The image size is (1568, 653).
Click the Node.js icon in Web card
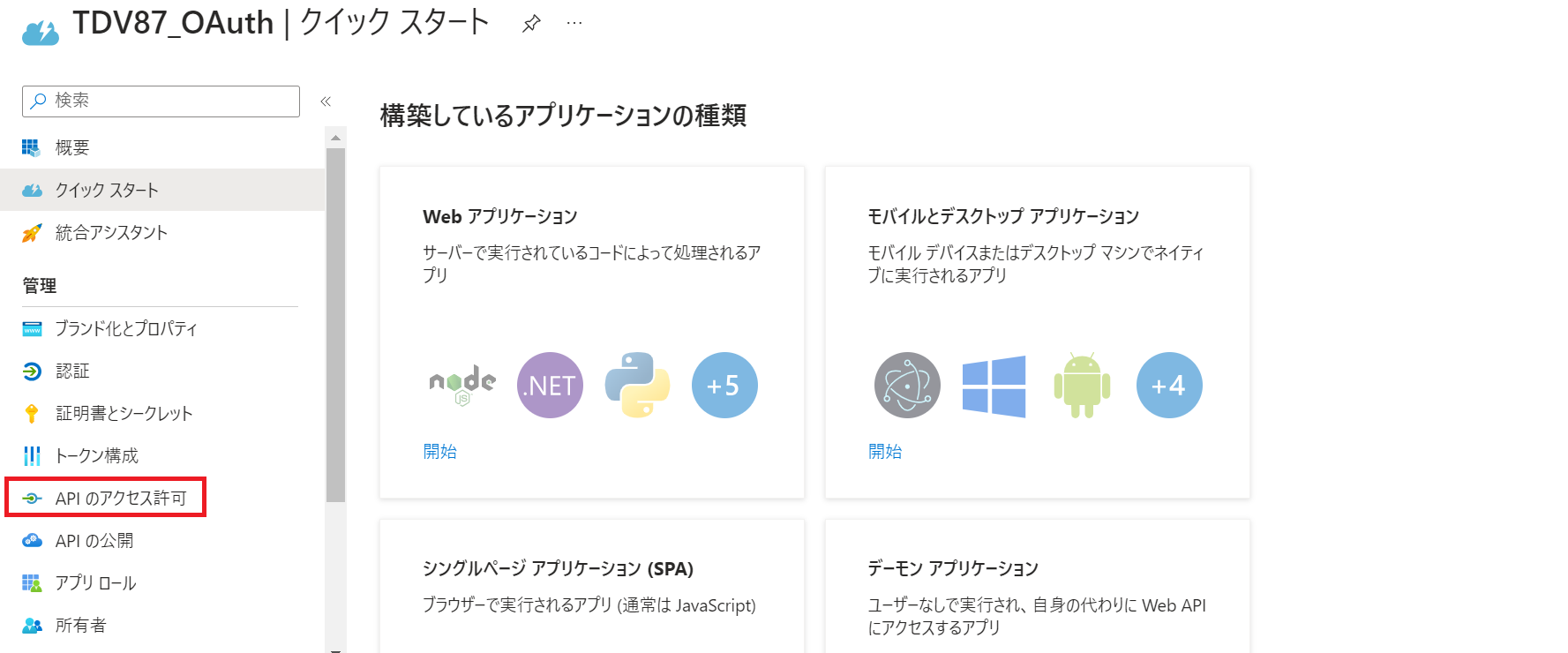462,385
